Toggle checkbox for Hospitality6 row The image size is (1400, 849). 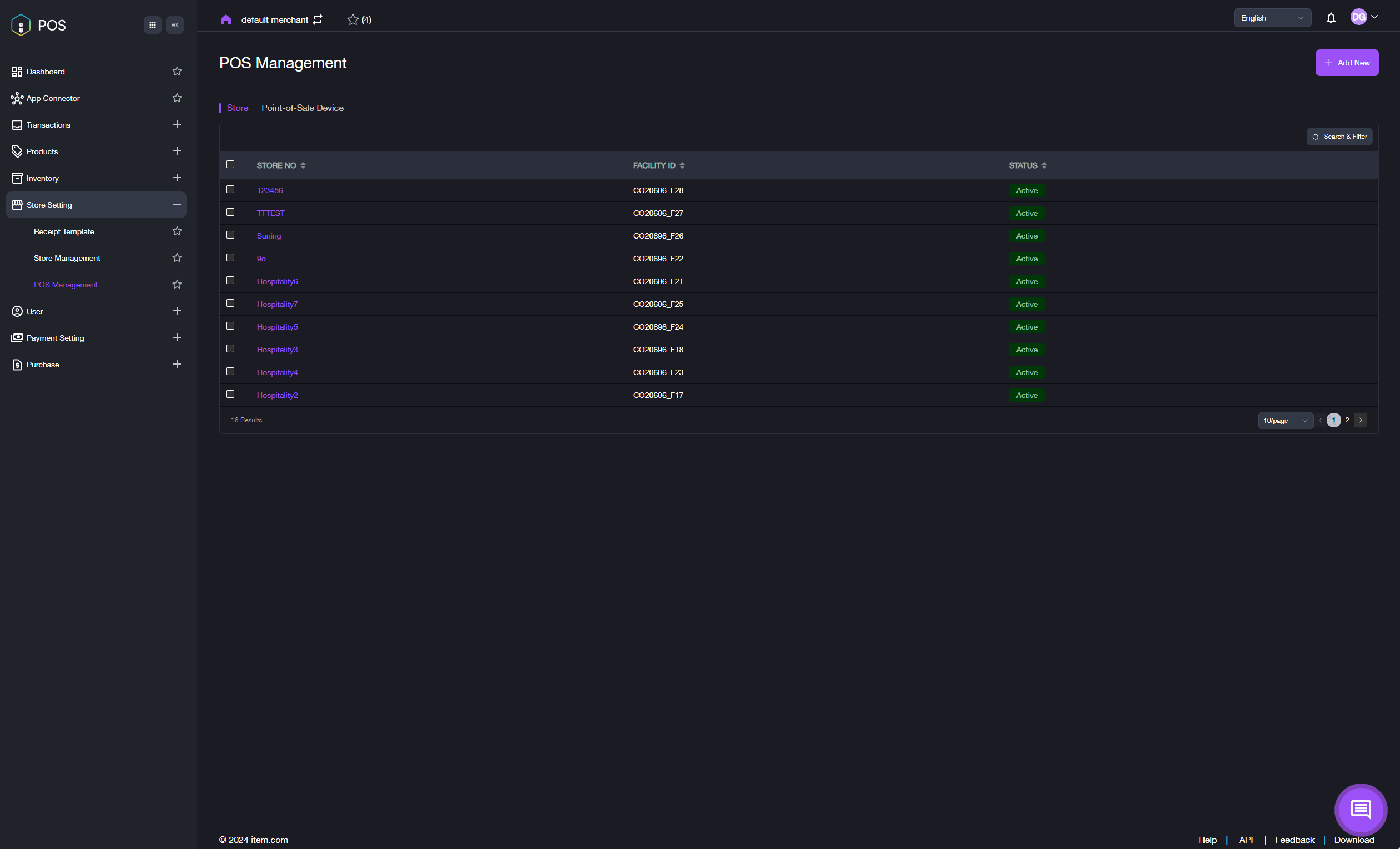pyautogui.click(x=230, y=281)
